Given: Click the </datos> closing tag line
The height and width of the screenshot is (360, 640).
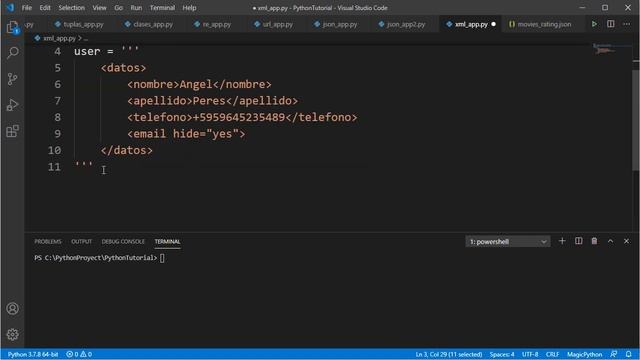Looking at the screenshot, I should [127, 150].
